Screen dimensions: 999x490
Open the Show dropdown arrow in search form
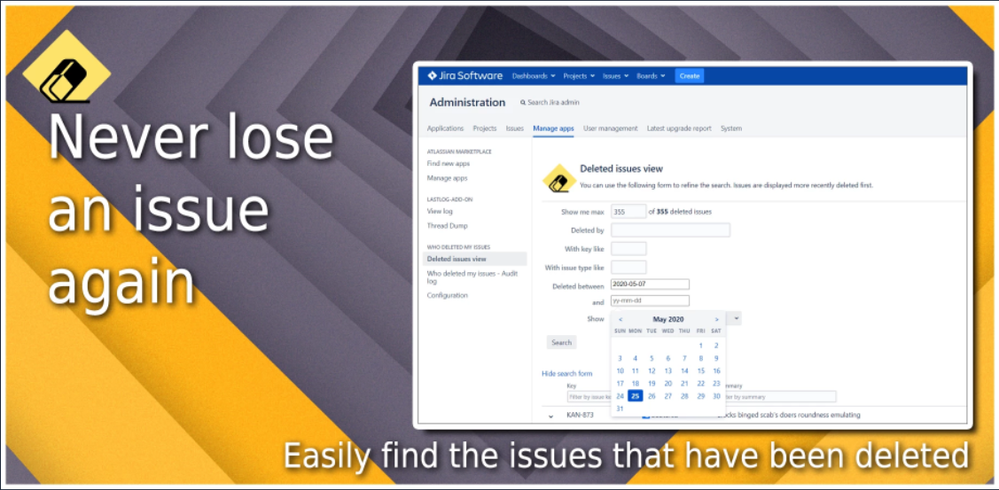tap(736, 318)
